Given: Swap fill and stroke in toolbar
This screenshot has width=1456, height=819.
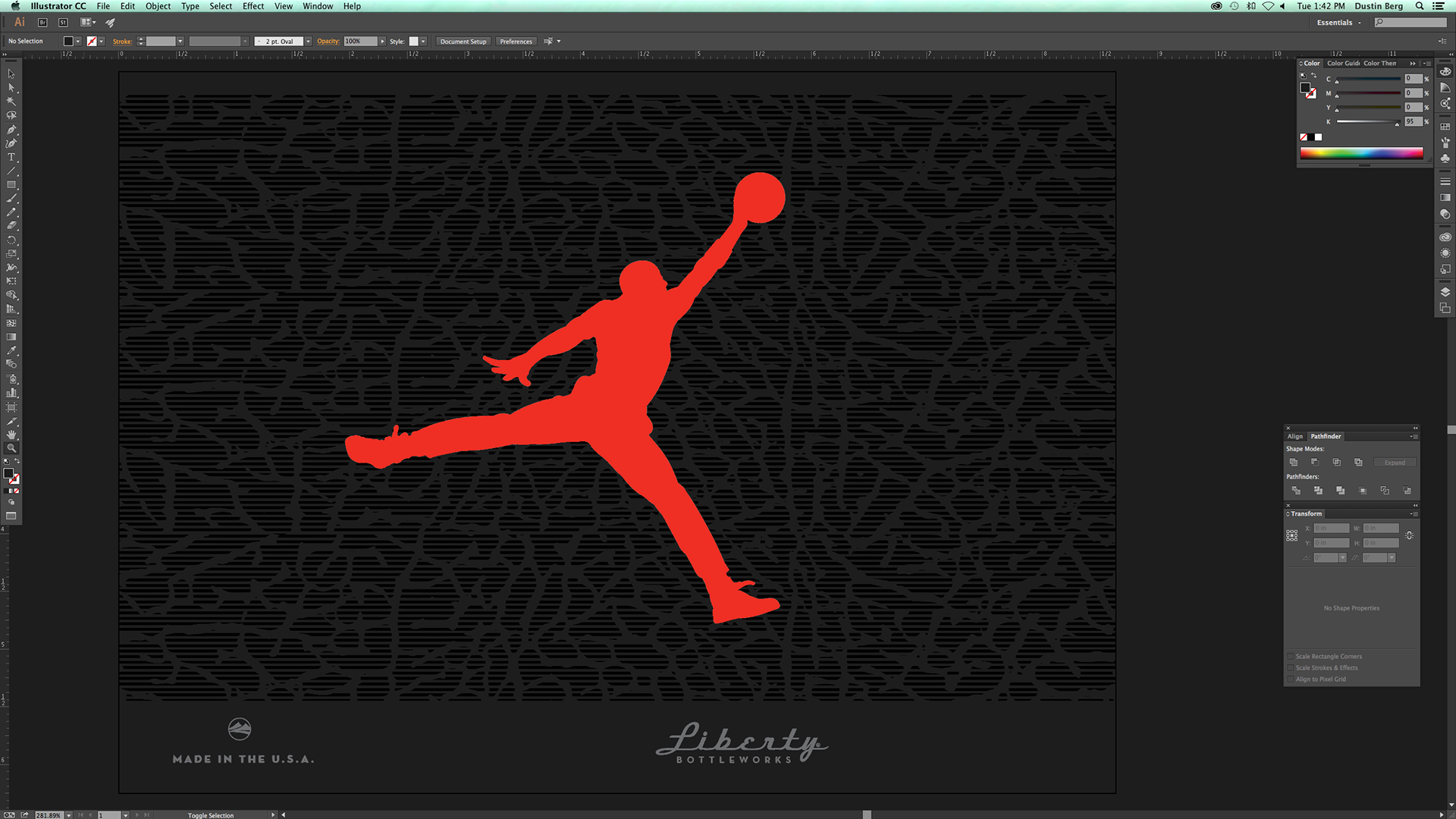Looking at the screenshot, I should pos(17,461).
